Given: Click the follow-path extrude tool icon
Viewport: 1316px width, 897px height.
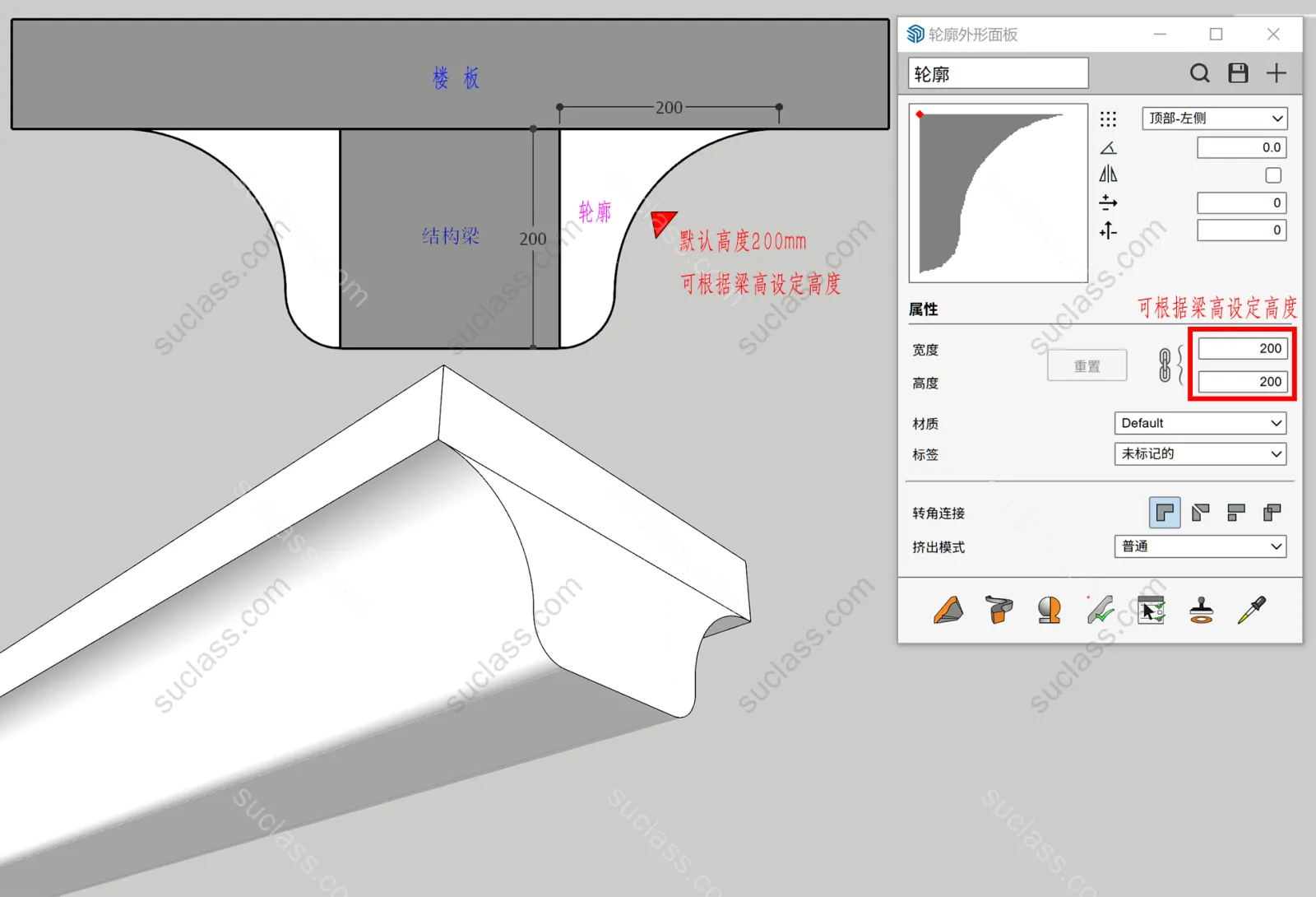Looking at the screenshot, I should click(999, 611).
